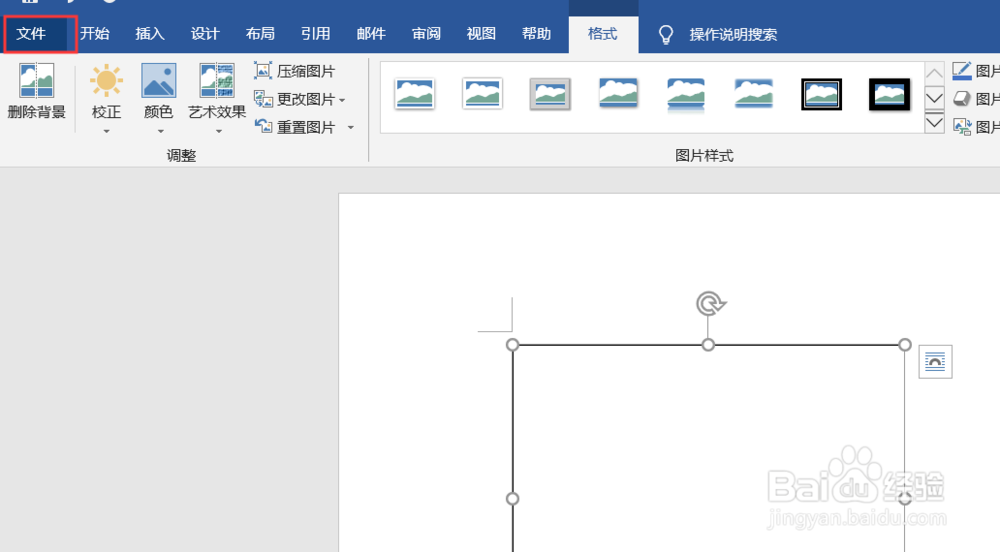The width and height of the screenshot is (1000, 552).
Task: Switch to the 开始 tab
Action: pyautogui.click(x=95, y=34)
